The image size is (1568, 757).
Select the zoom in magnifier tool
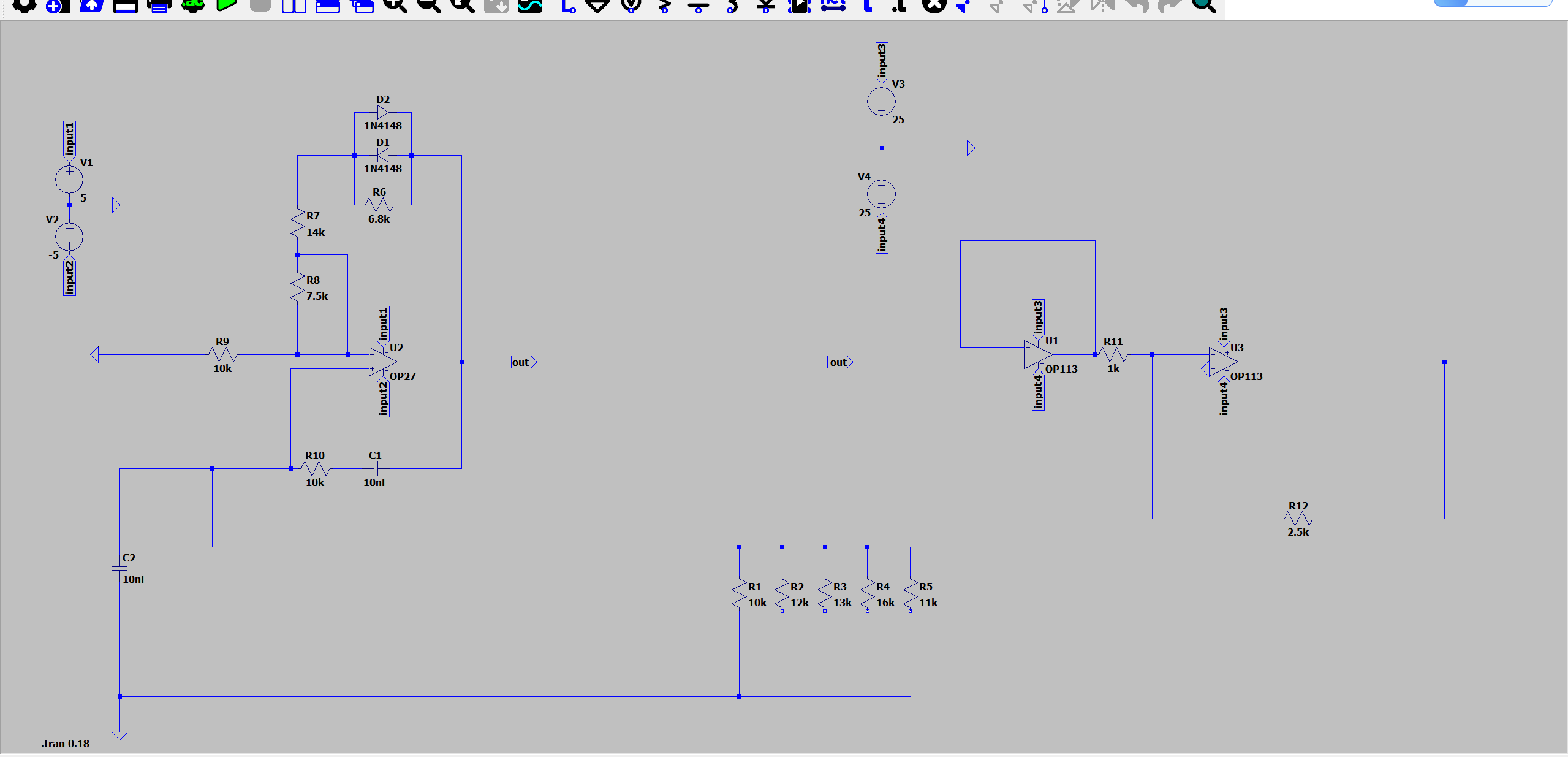point(395,5)
